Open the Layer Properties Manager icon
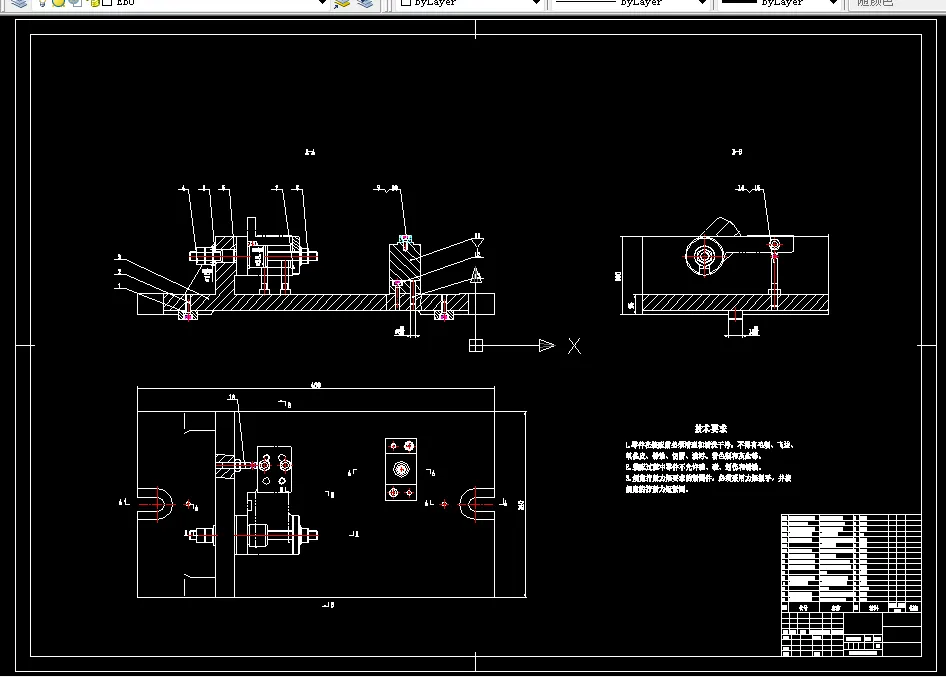The image size is (946, 677). point(19,3)
